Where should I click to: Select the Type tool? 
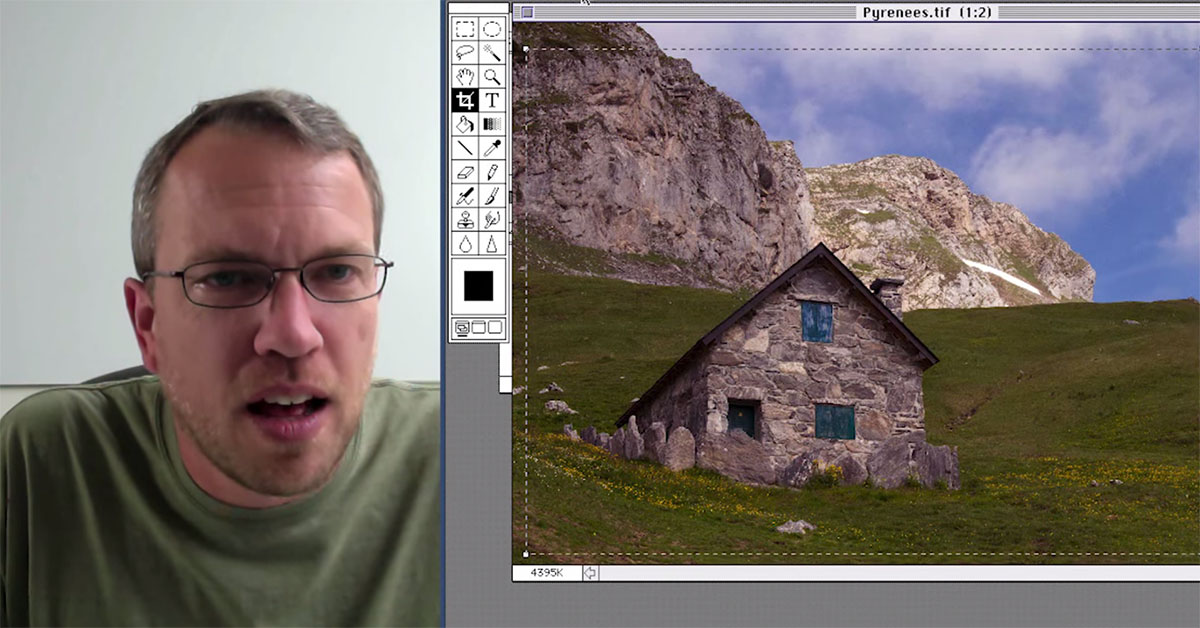click(x=492, y=100)
